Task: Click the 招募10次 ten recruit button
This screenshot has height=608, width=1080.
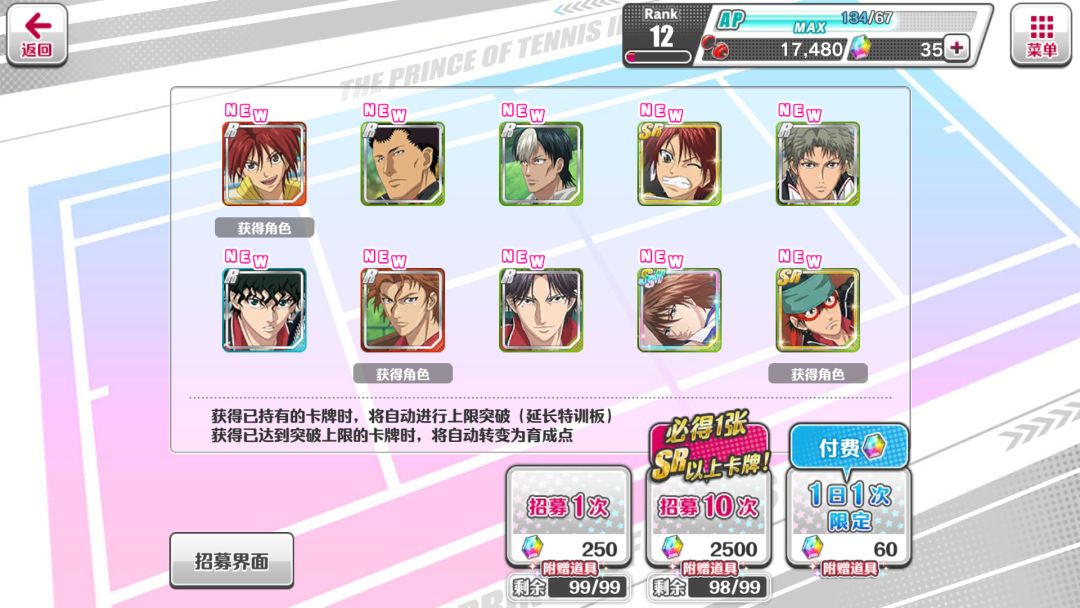Action: (x=708, y=516)
